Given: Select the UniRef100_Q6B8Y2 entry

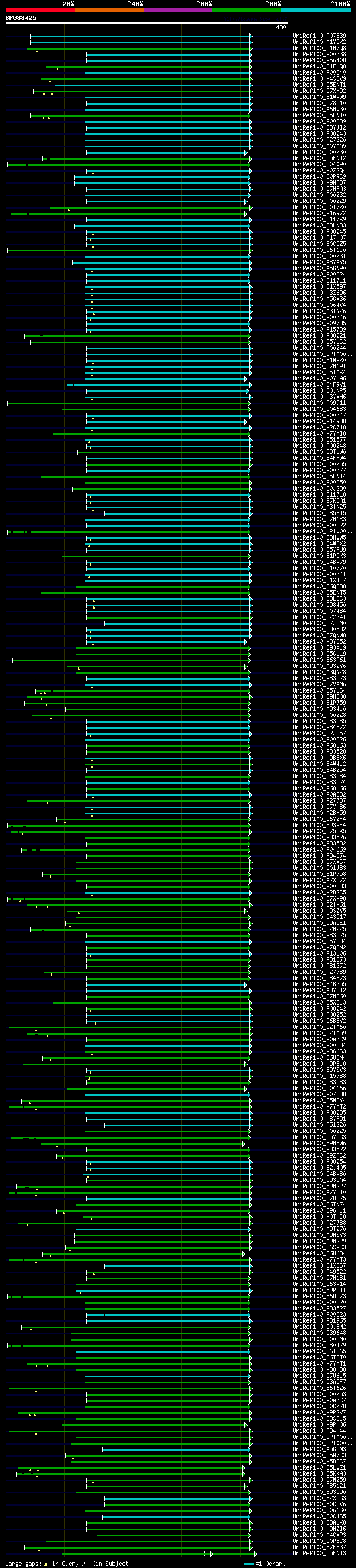Looking at the screenshot, I should 319,1021.
